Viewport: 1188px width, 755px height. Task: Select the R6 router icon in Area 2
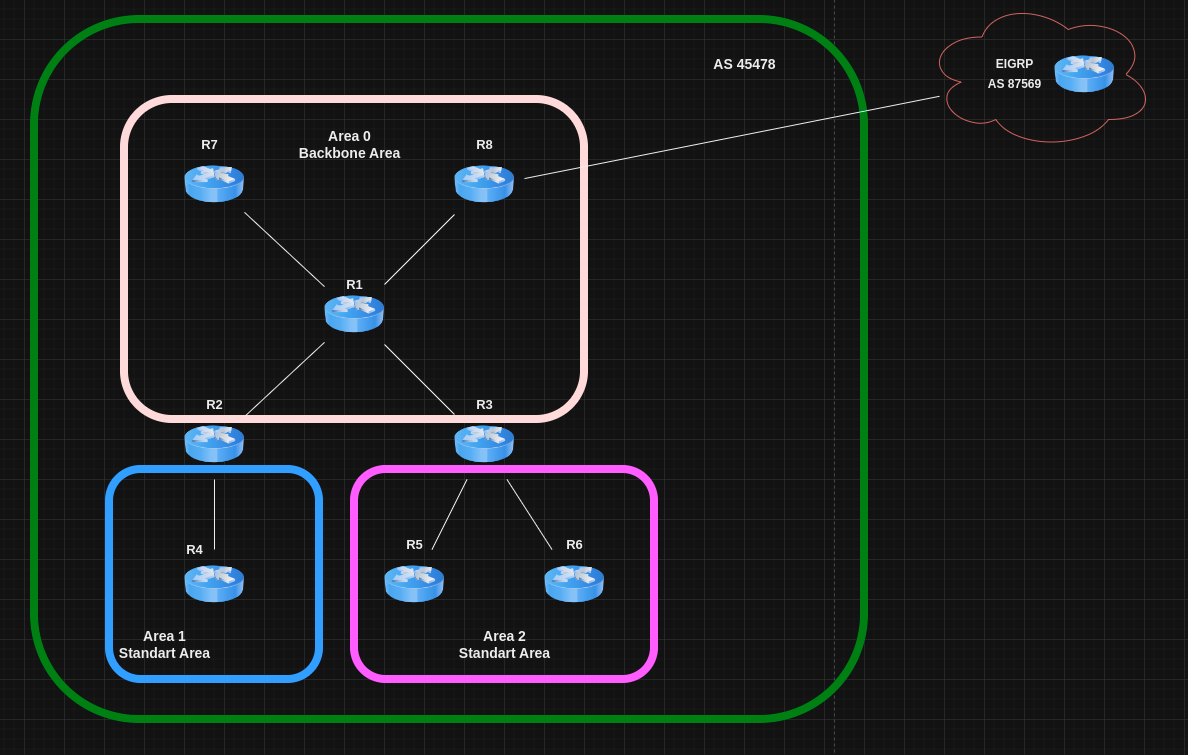tap(574, 583)
